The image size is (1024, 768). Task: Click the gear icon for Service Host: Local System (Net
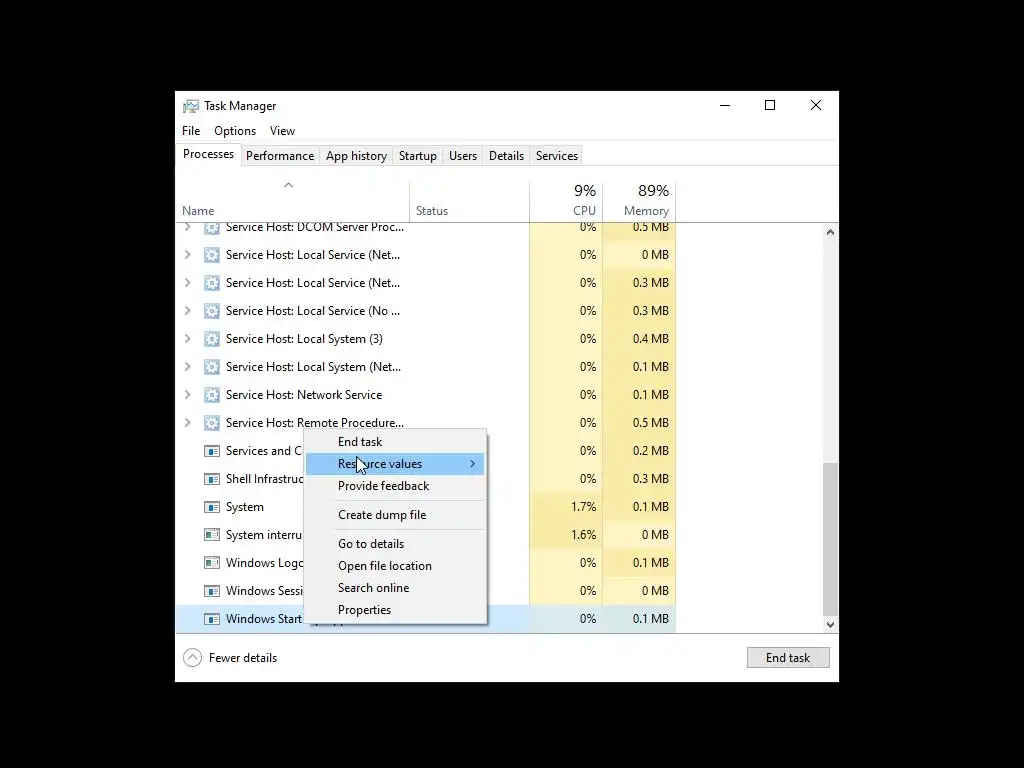(212, 367)
